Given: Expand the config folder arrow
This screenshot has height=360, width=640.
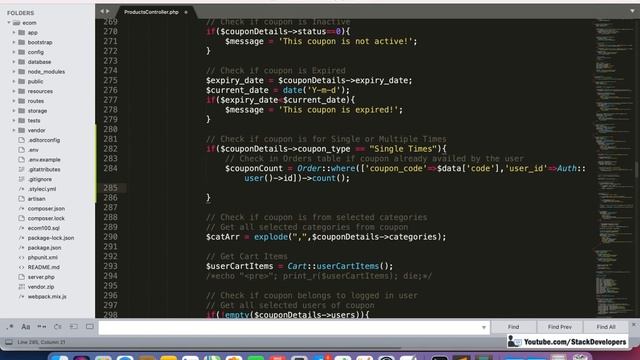Looking at the screenshot, I should tap(13, 52).
